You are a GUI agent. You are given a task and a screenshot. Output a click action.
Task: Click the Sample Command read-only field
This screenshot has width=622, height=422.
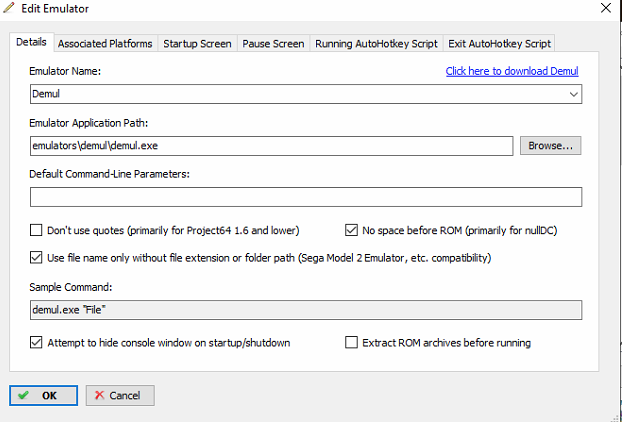306,310
